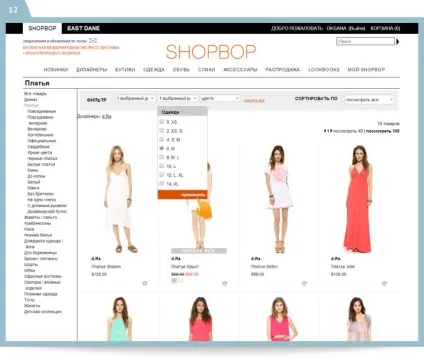The width and height of the screenshot is (424, 360).
Task: Open the mint green dress thumbnail
Action: [x=120, y=319]
